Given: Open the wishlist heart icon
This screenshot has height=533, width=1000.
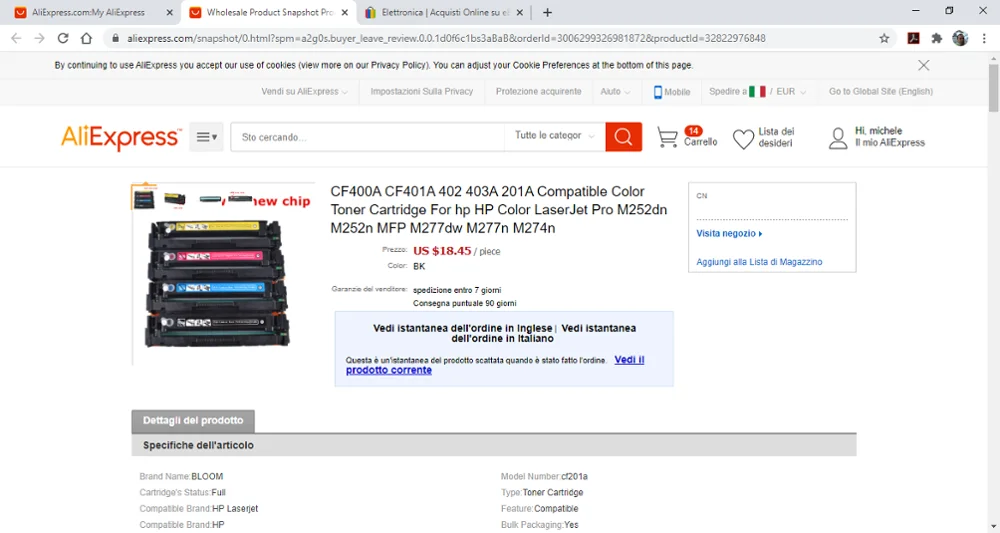Looking at the screenshot, I should click(743, 138).
